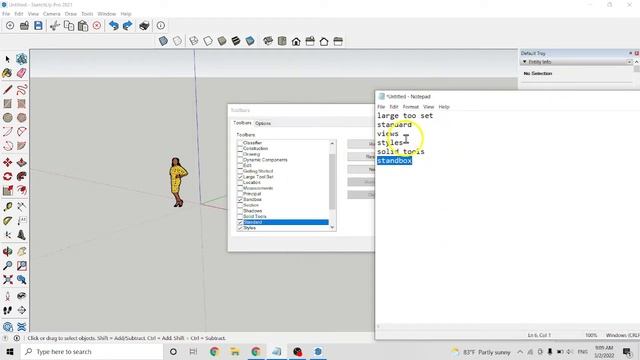The height and width of the screenshot is (360, 640).
Task: Open Windows Start menu
Action: coord(10,351)
